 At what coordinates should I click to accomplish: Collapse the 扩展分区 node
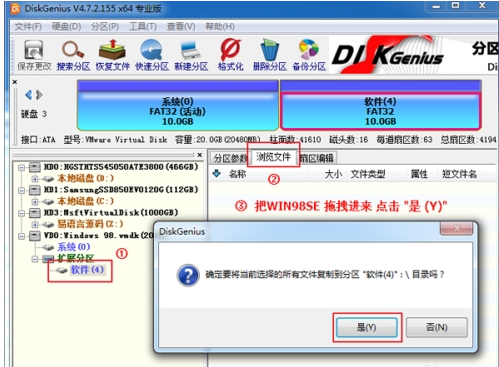35,259
